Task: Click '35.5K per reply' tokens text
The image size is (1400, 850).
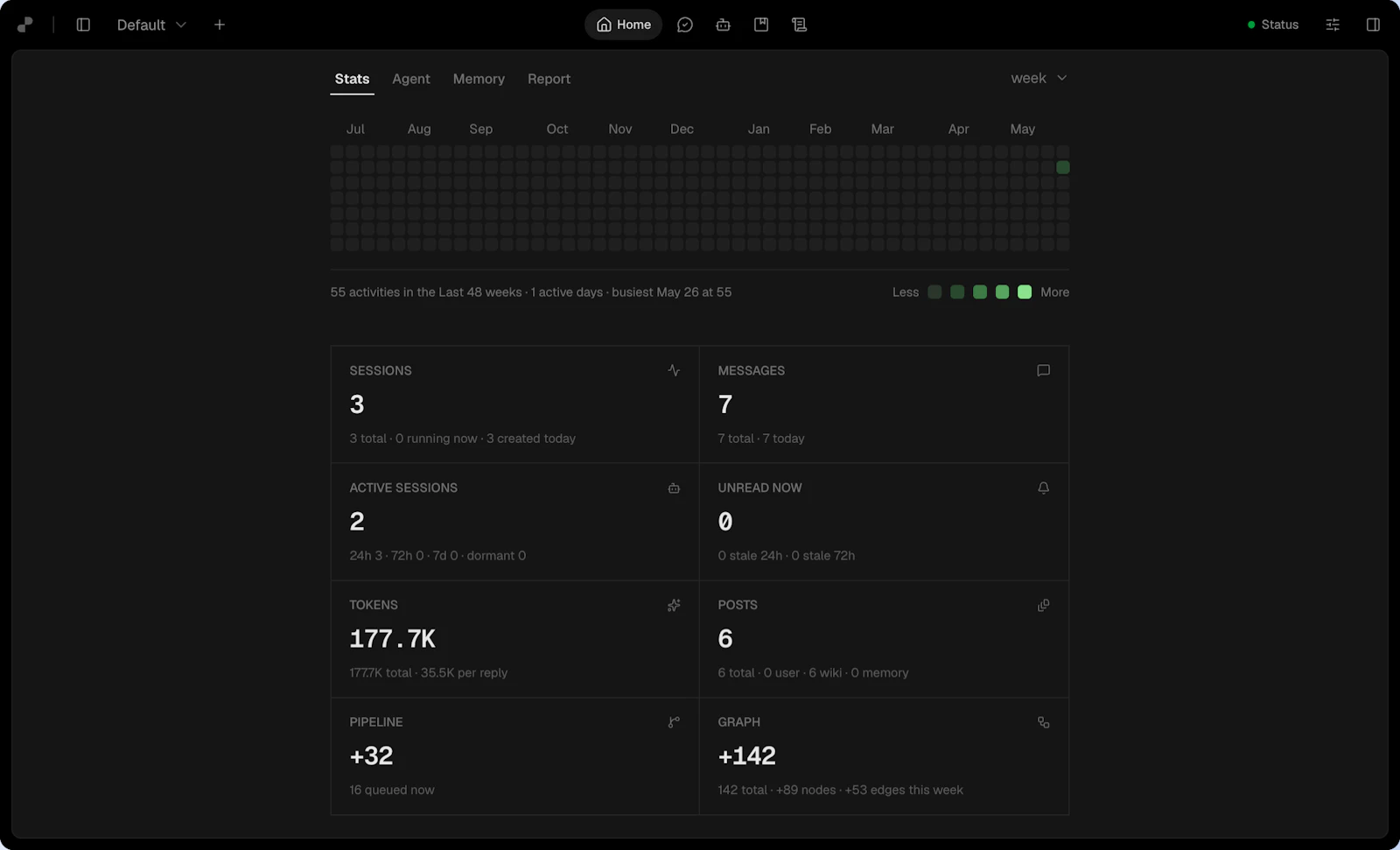Action: click(464, 673)
